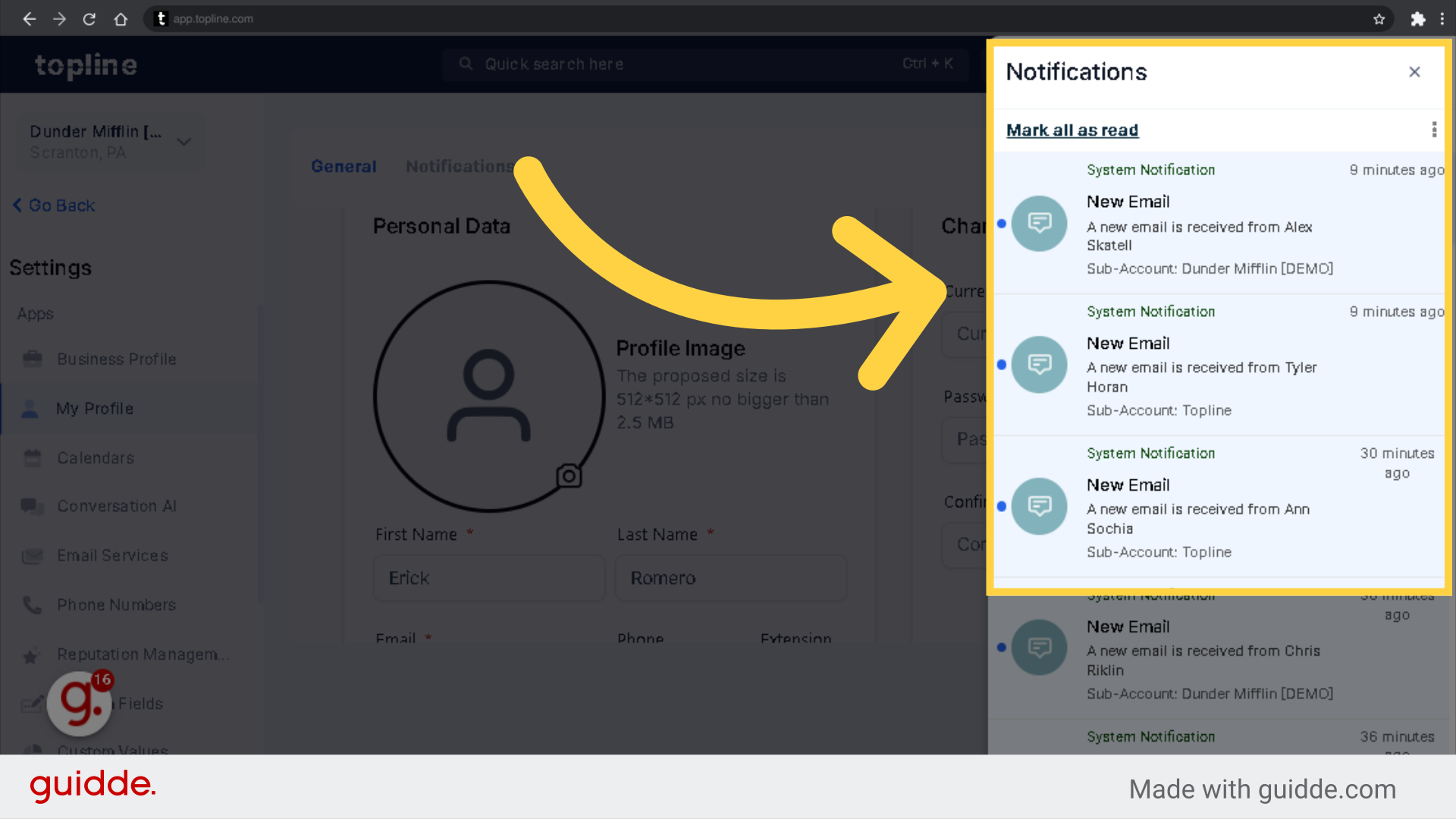
Task: Click guidde logo in footer
Action: click(x=93, y=786)
